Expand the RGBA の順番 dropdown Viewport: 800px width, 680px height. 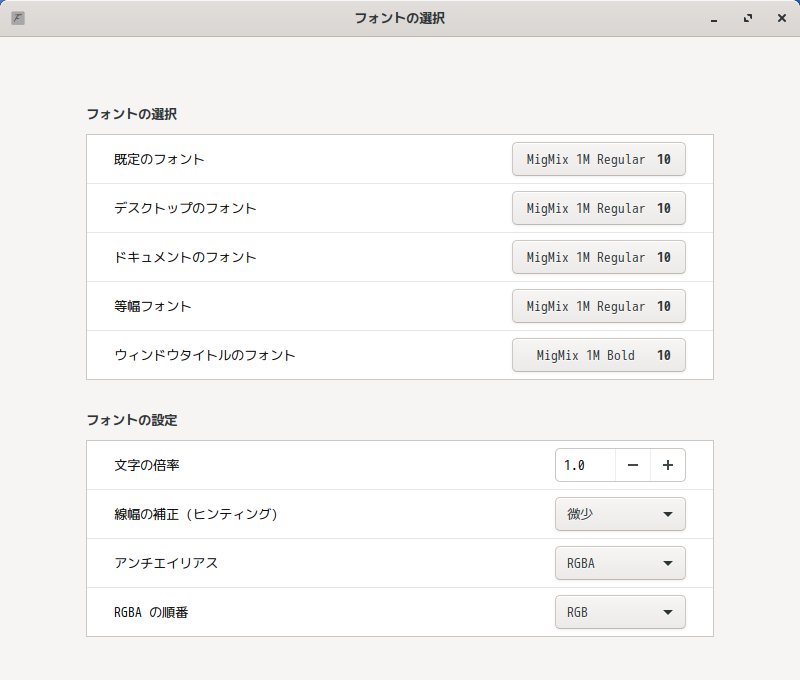click(x=620, y=612)
